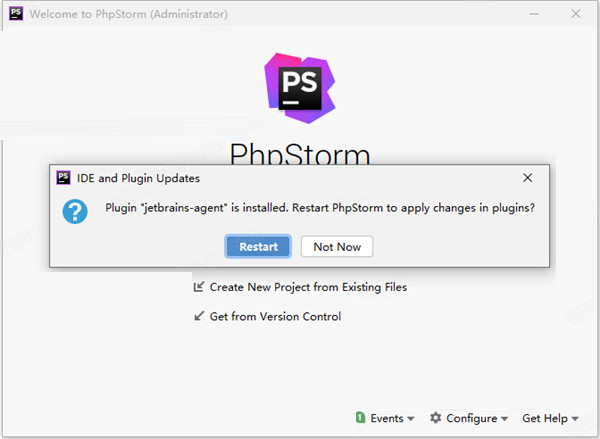Click the Welcome to PhpStorm (Administrator) title text
600x439 pixels.
coord(128,14)
